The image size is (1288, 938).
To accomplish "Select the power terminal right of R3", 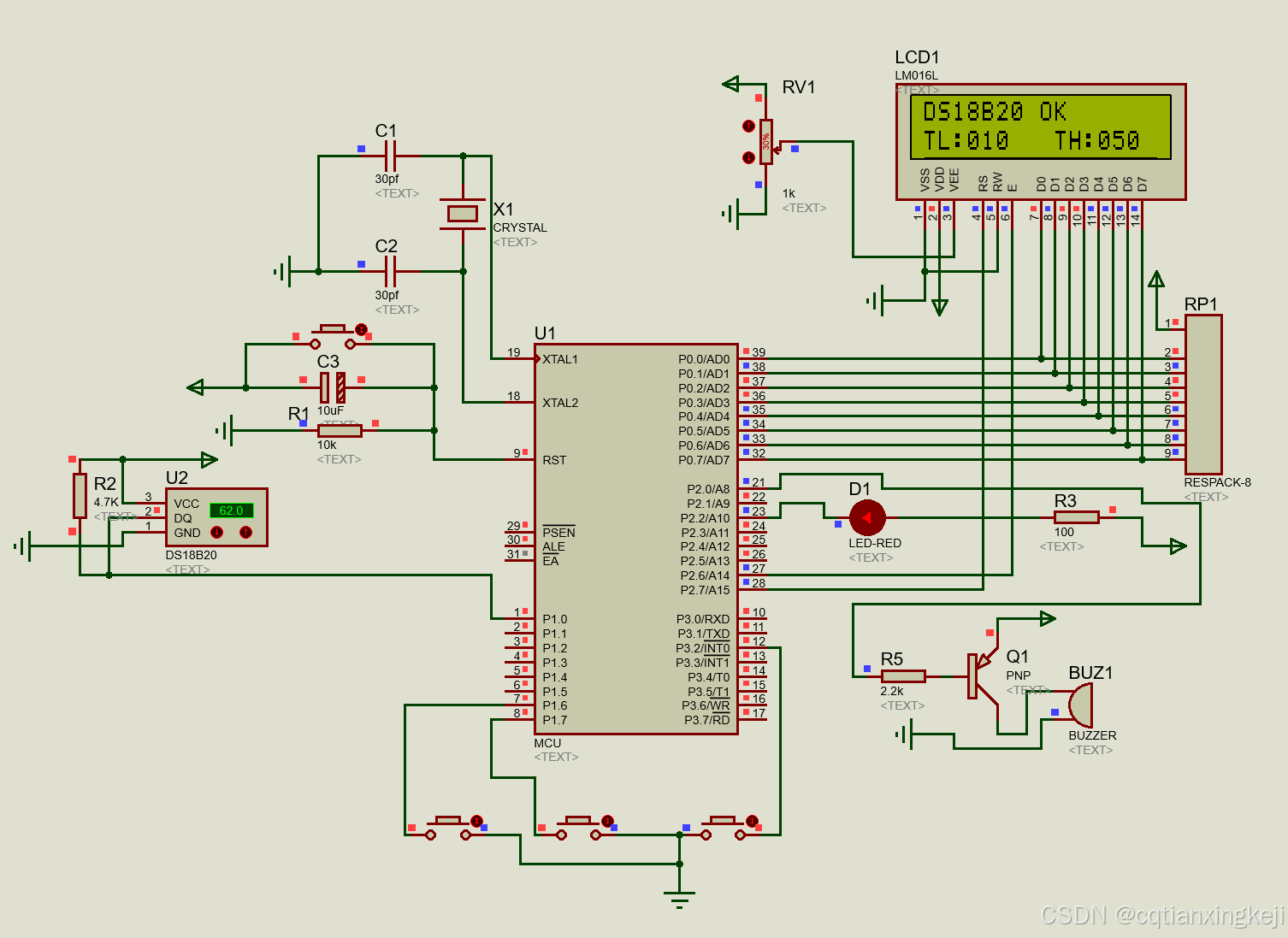I will click(1179, 546).
